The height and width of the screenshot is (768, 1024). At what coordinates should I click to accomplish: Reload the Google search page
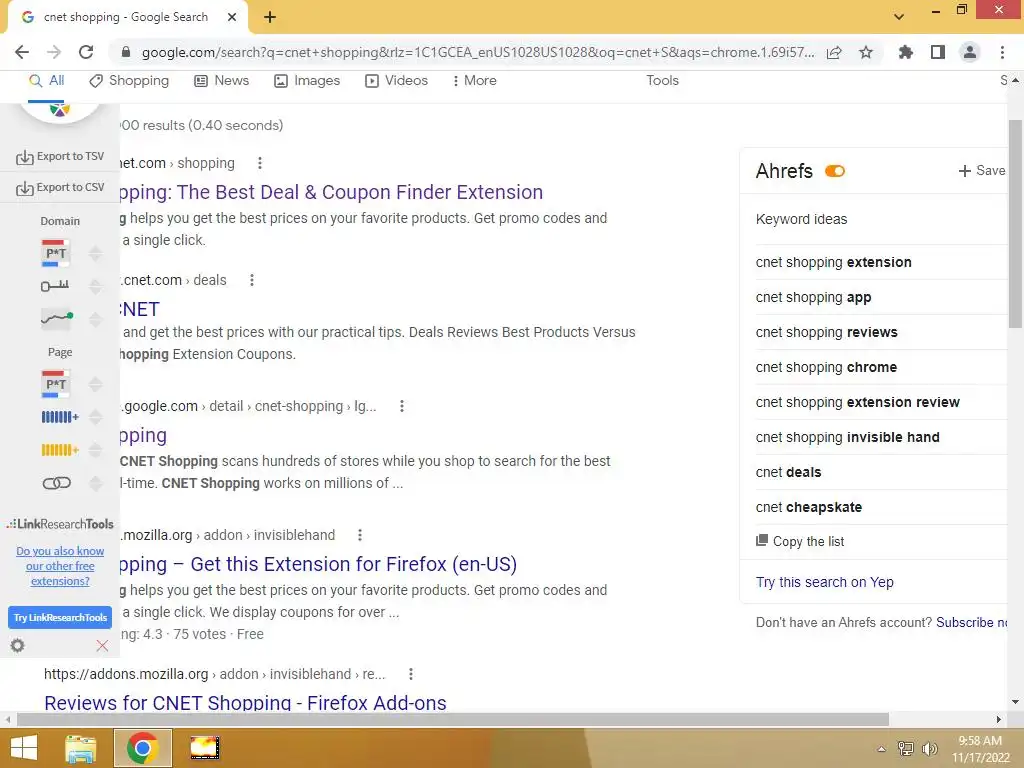86,52
